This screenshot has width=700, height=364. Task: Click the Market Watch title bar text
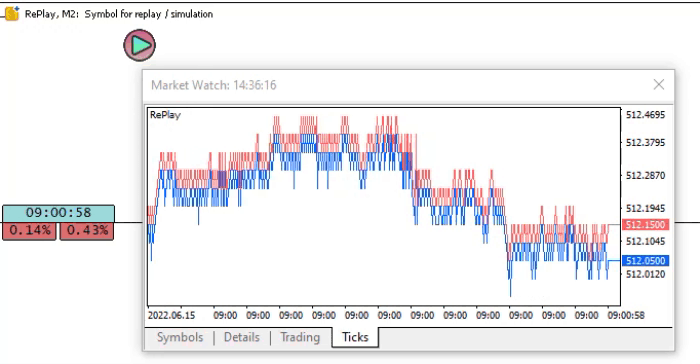point(214,85)
